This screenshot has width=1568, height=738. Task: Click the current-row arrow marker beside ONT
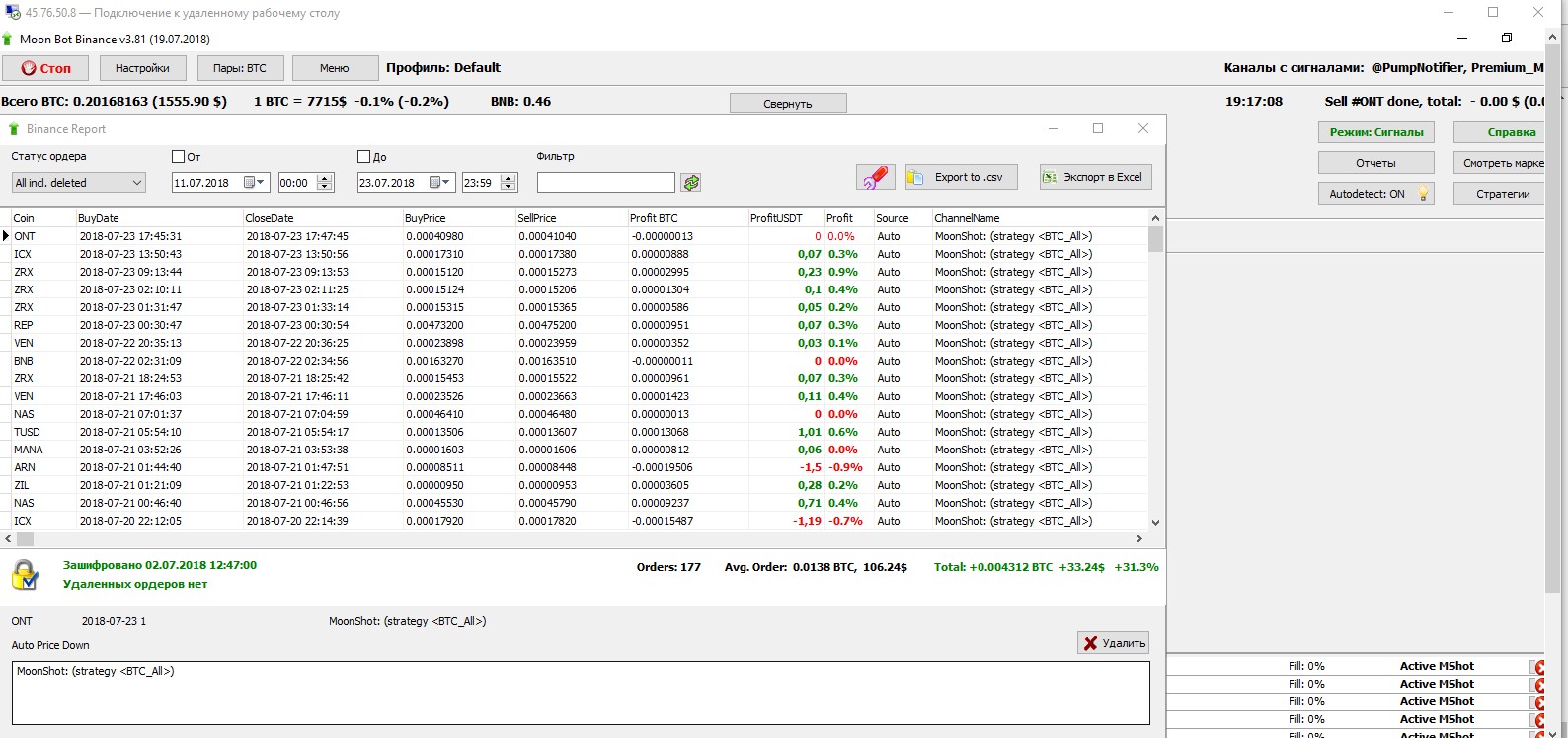click(x=6, y=236)
